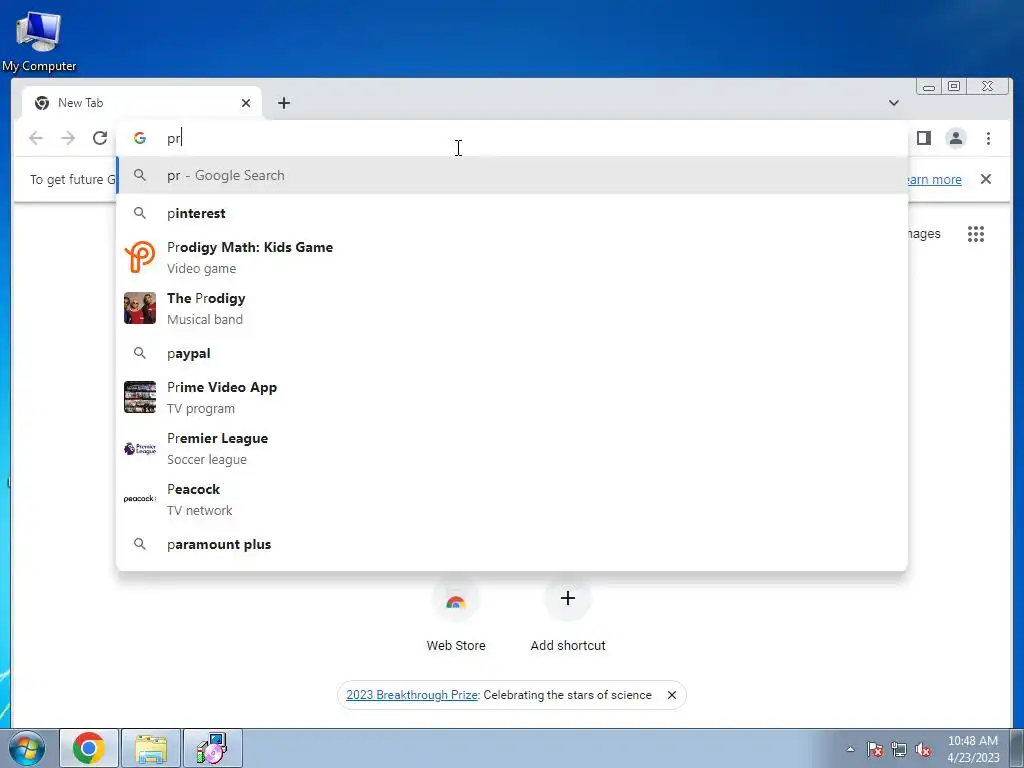
Task: Pick The Prodigy musical band suggestion
Action: point(512,308)
